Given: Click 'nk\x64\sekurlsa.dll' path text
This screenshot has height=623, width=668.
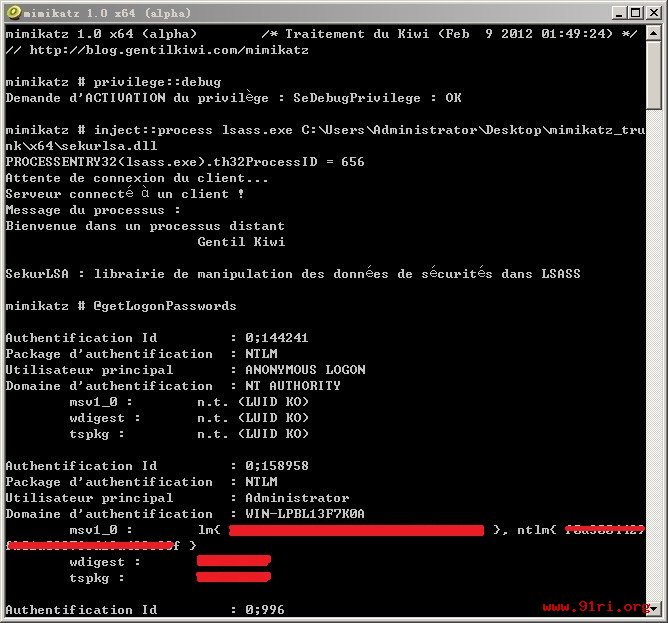Looking at the screenshot, I should click(x=81, y=146).
